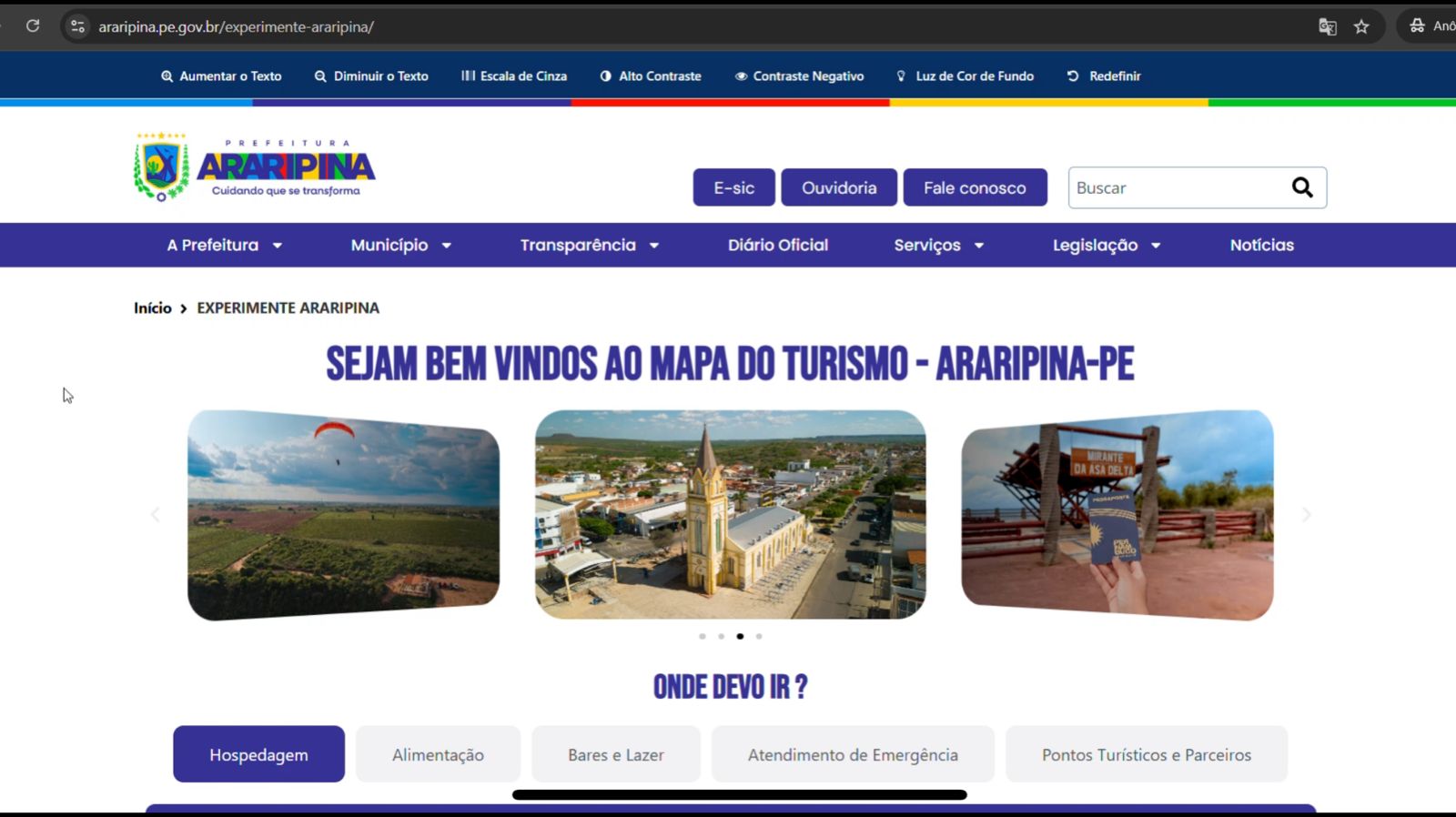
Task: Select the Alimentação tab
Action: point(438,754)
